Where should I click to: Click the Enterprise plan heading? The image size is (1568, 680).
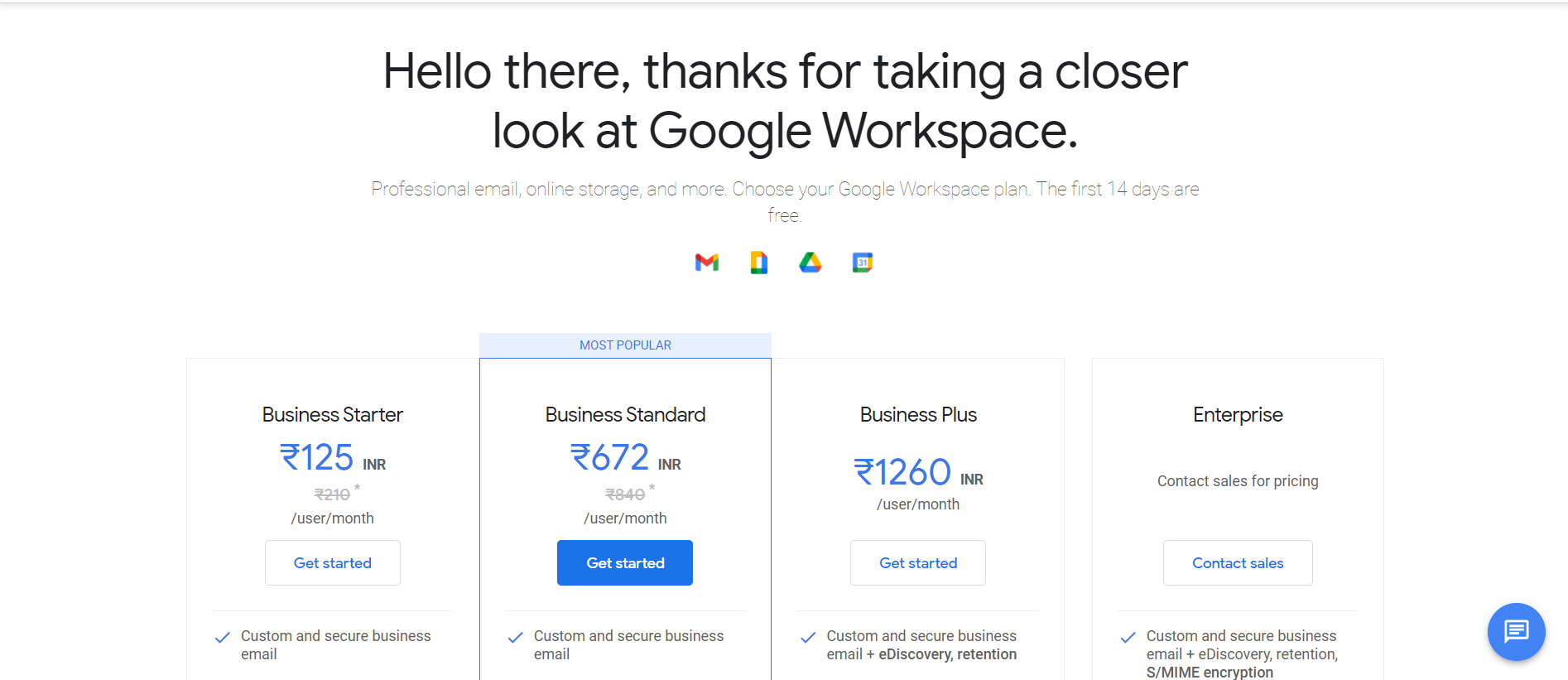1238,415
